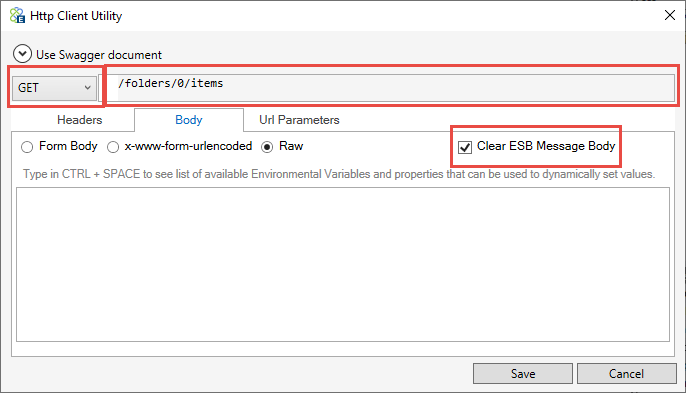This screenshot has width=686, height=393.
Task: Click the Clear ESB Message Body label
Action: click(546, 146)
